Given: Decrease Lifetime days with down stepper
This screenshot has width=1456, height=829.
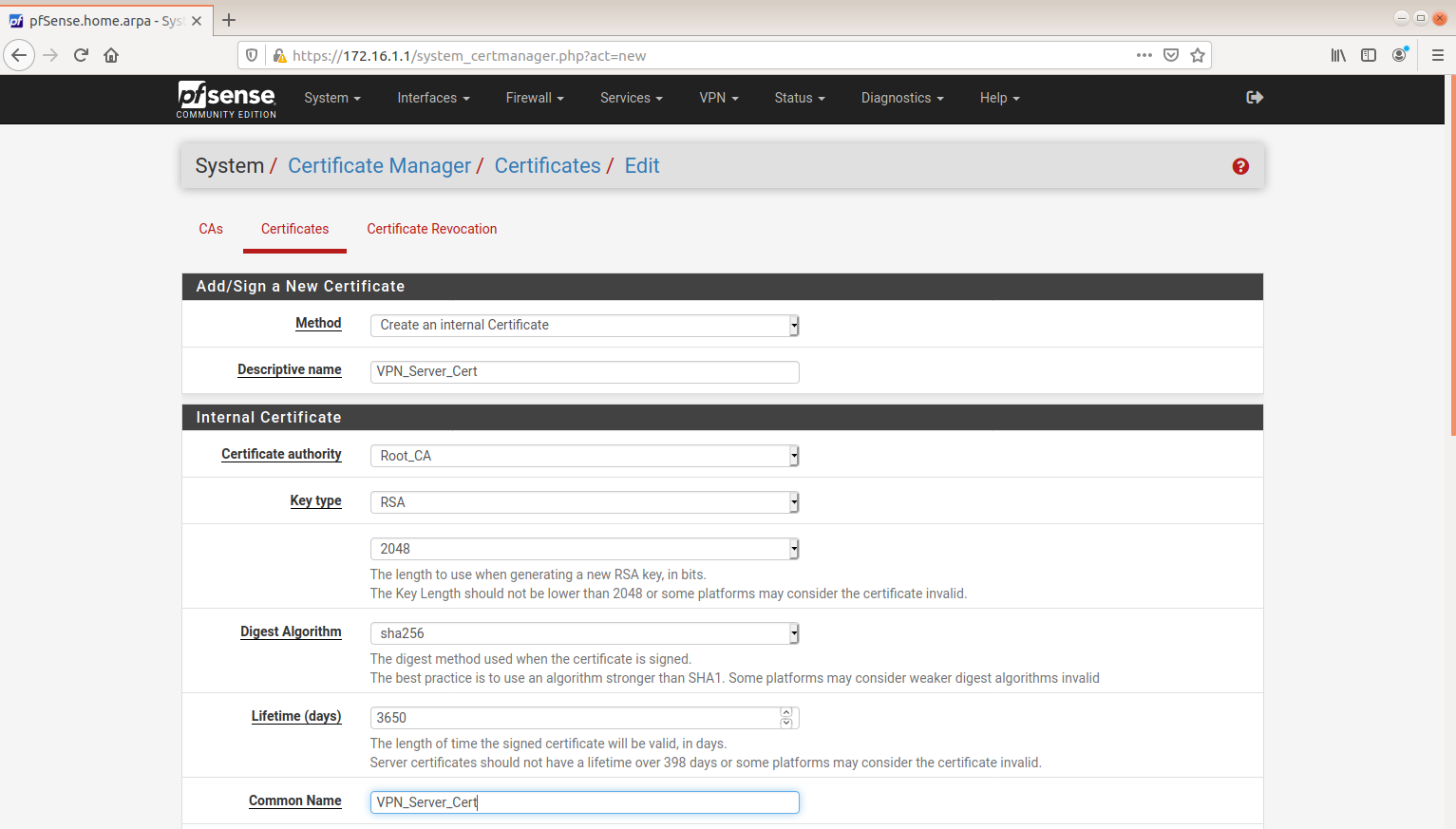Looking at the screenshot, I should (x=786, y=724).
